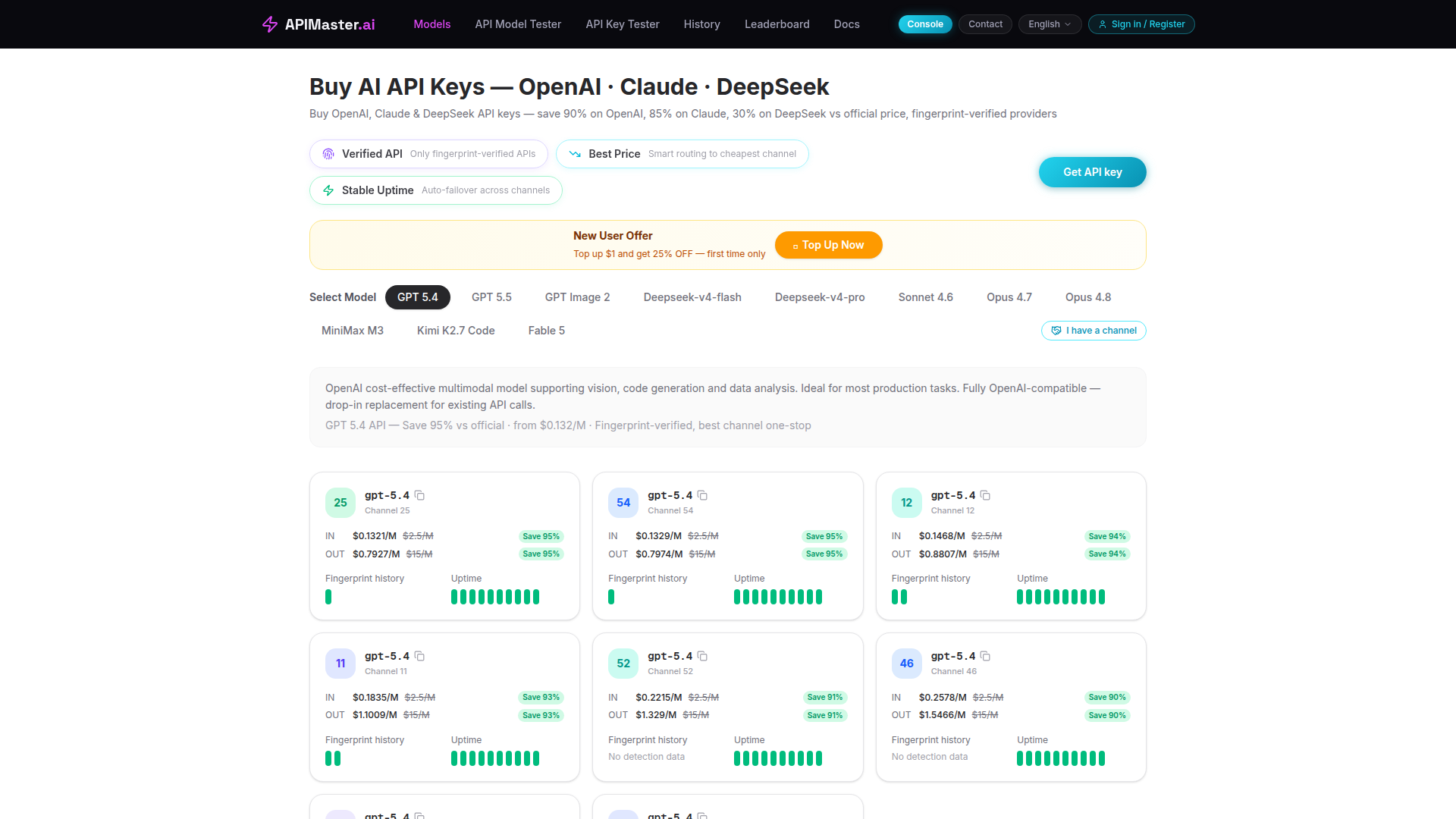The image size is (1456, 819).
Task: Click the APIMaster.ai lightning logo
Action: tap(270, 24)
